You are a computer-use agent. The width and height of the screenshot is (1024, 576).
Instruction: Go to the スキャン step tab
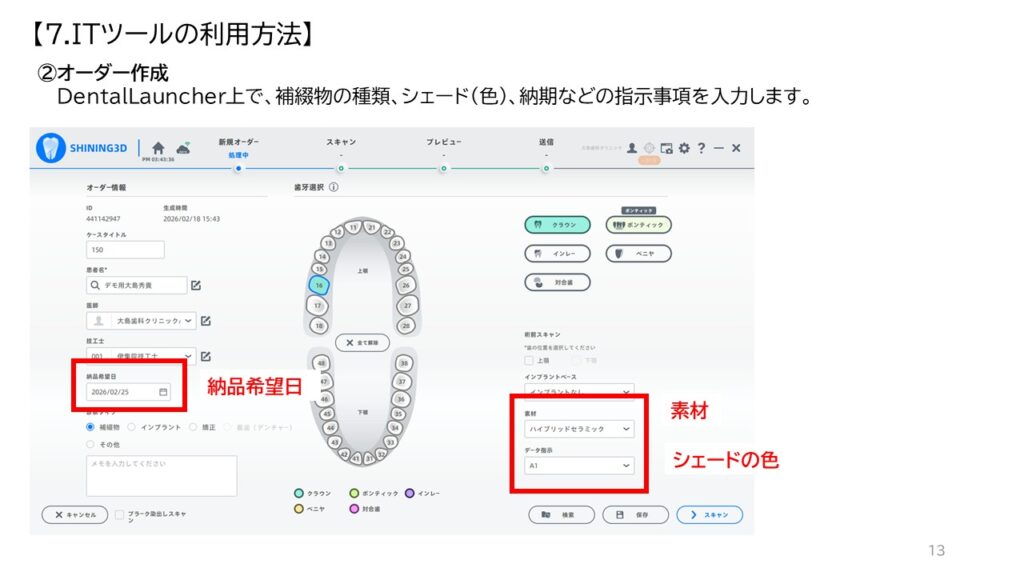(x=341, y=142)
